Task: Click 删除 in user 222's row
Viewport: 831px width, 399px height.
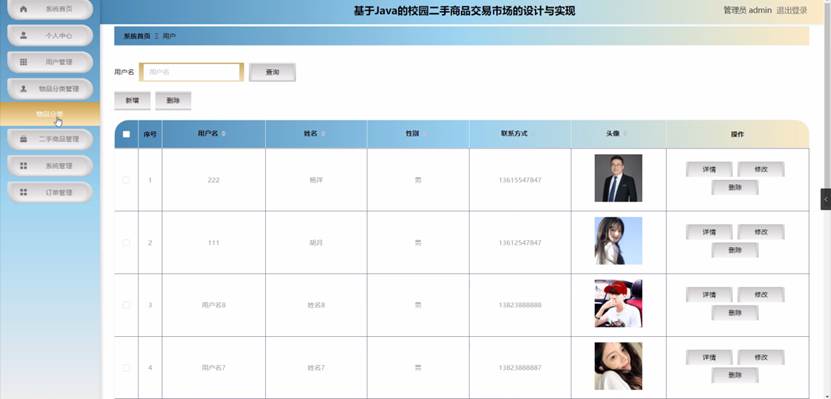Action: pos(735,188)
